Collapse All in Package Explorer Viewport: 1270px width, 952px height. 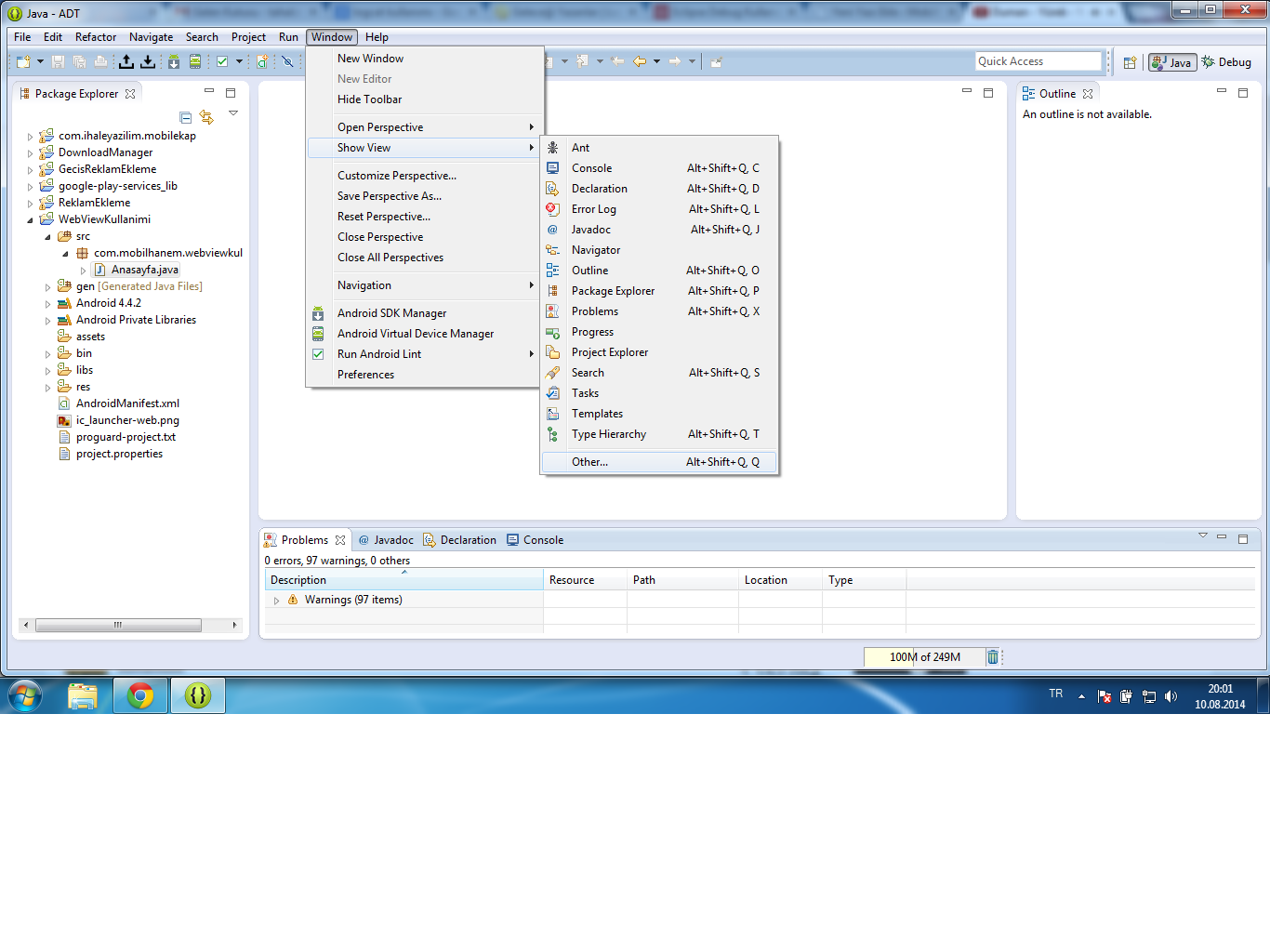185,117
